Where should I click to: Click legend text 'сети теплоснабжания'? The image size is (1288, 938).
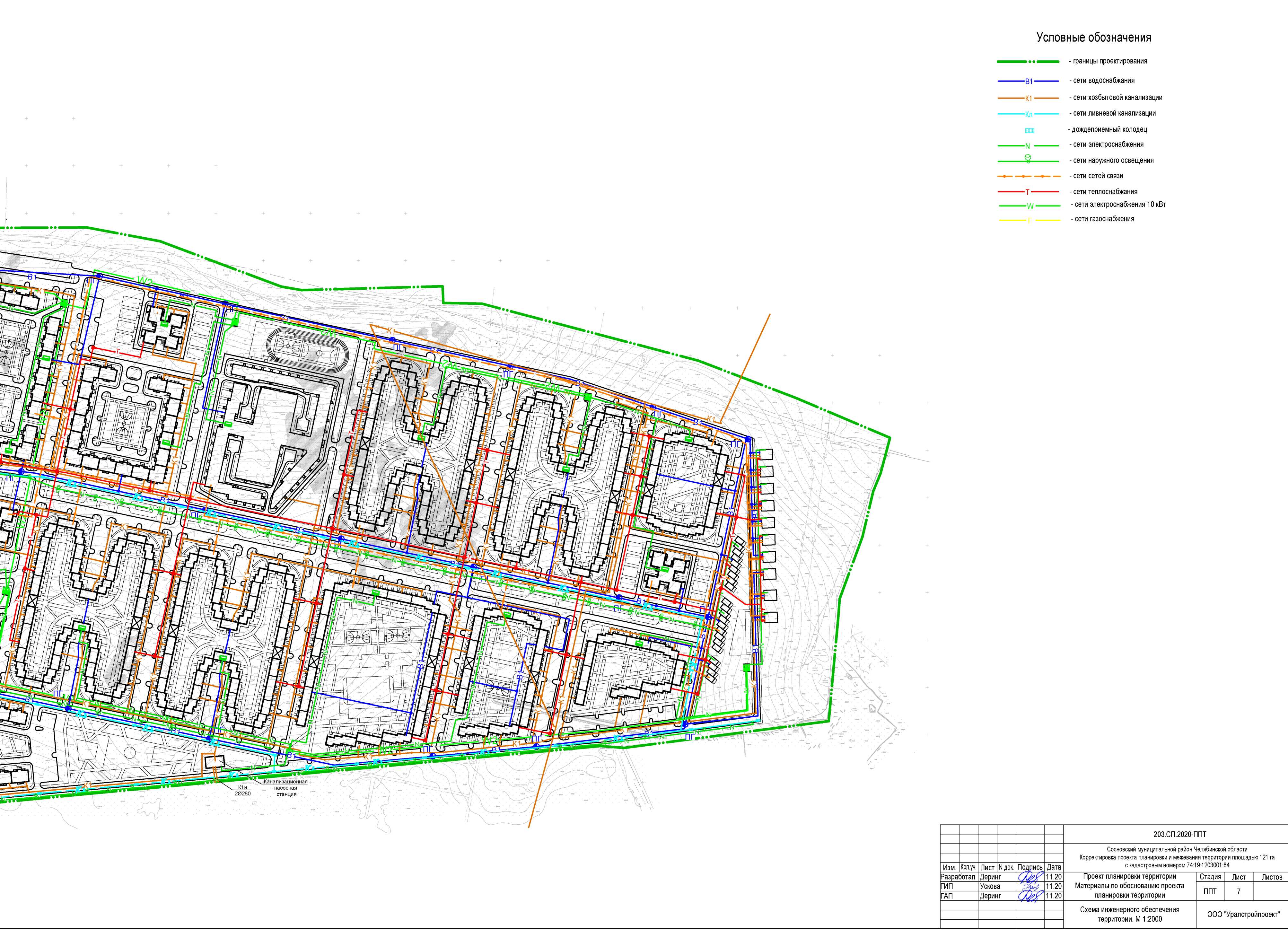1105,191
